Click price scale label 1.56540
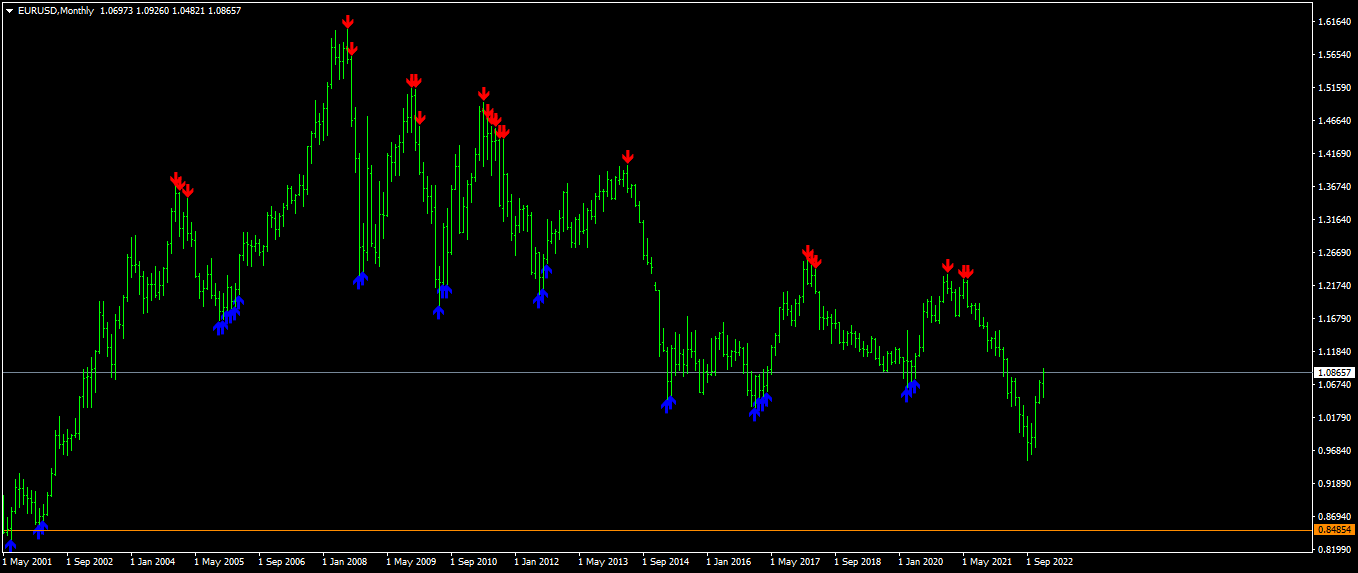 coord(1335,55)
